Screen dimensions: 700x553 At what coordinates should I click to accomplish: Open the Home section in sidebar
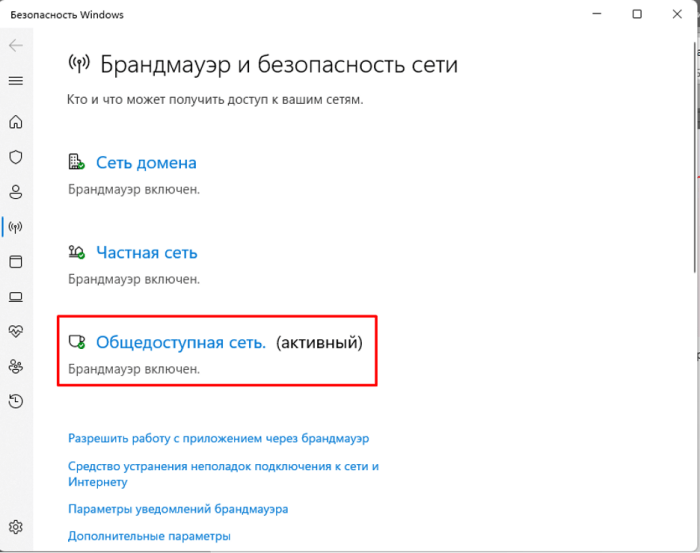tap(16, 121)
